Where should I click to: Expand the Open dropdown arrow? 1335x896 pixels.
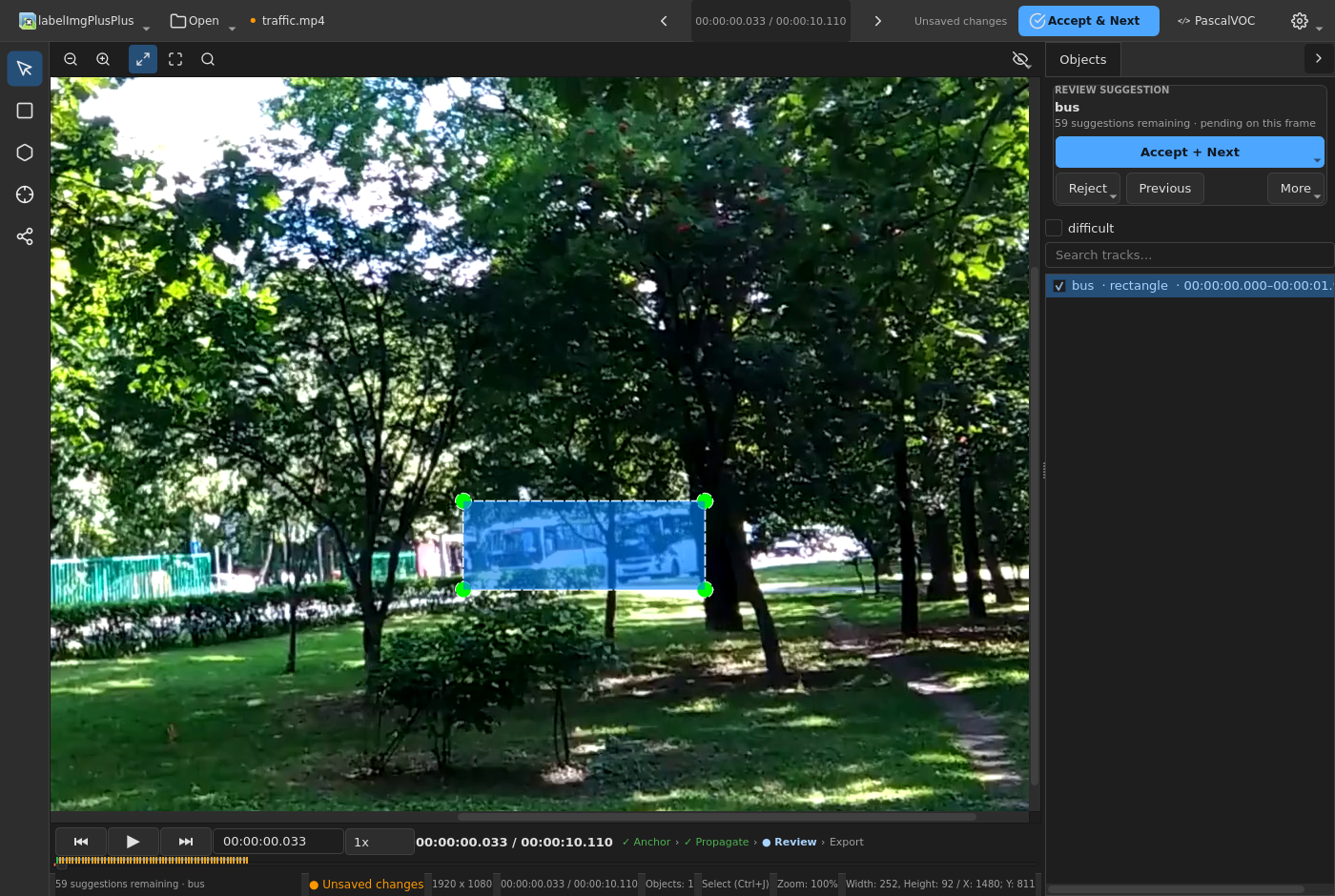pos(232,28)
